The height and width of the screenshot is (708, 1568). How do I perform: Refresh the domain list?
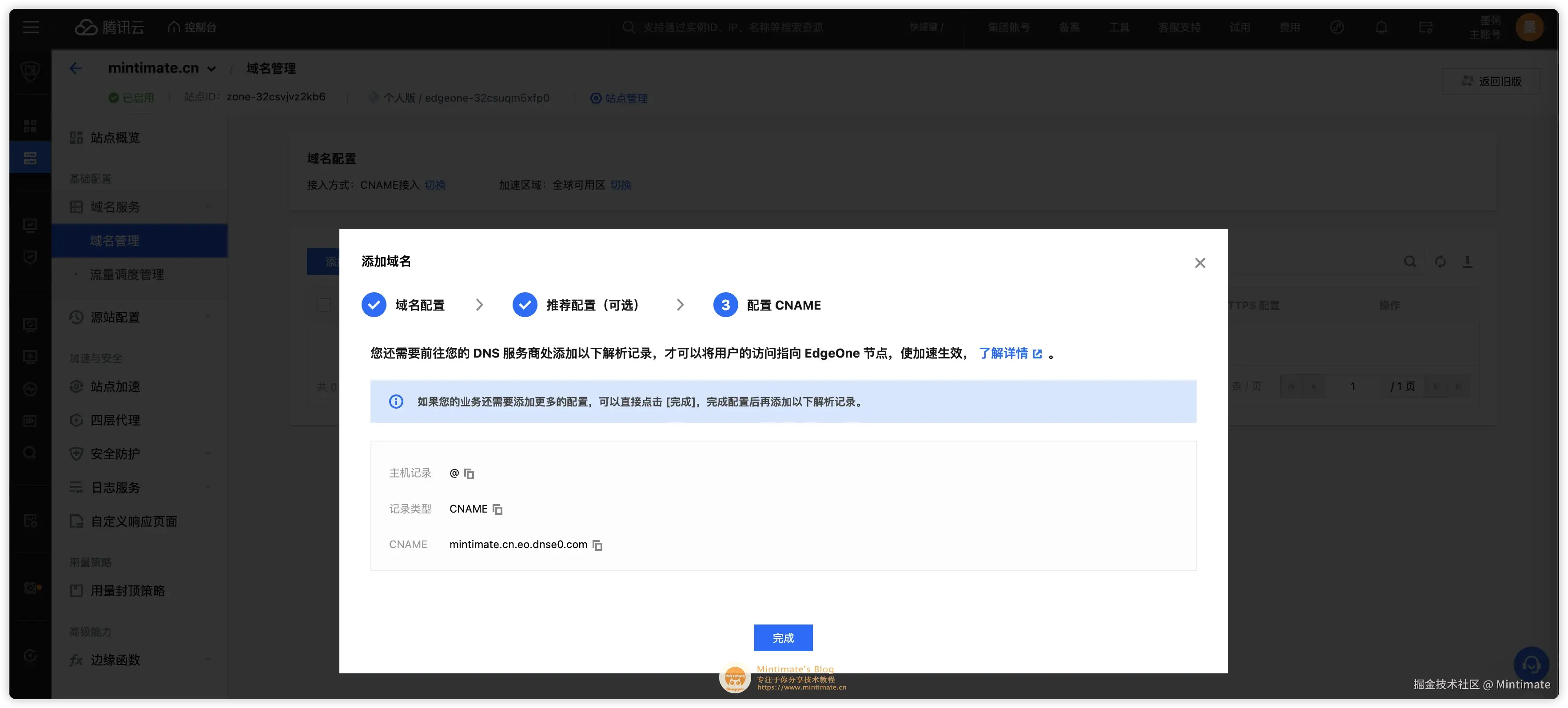[1440, 262]
